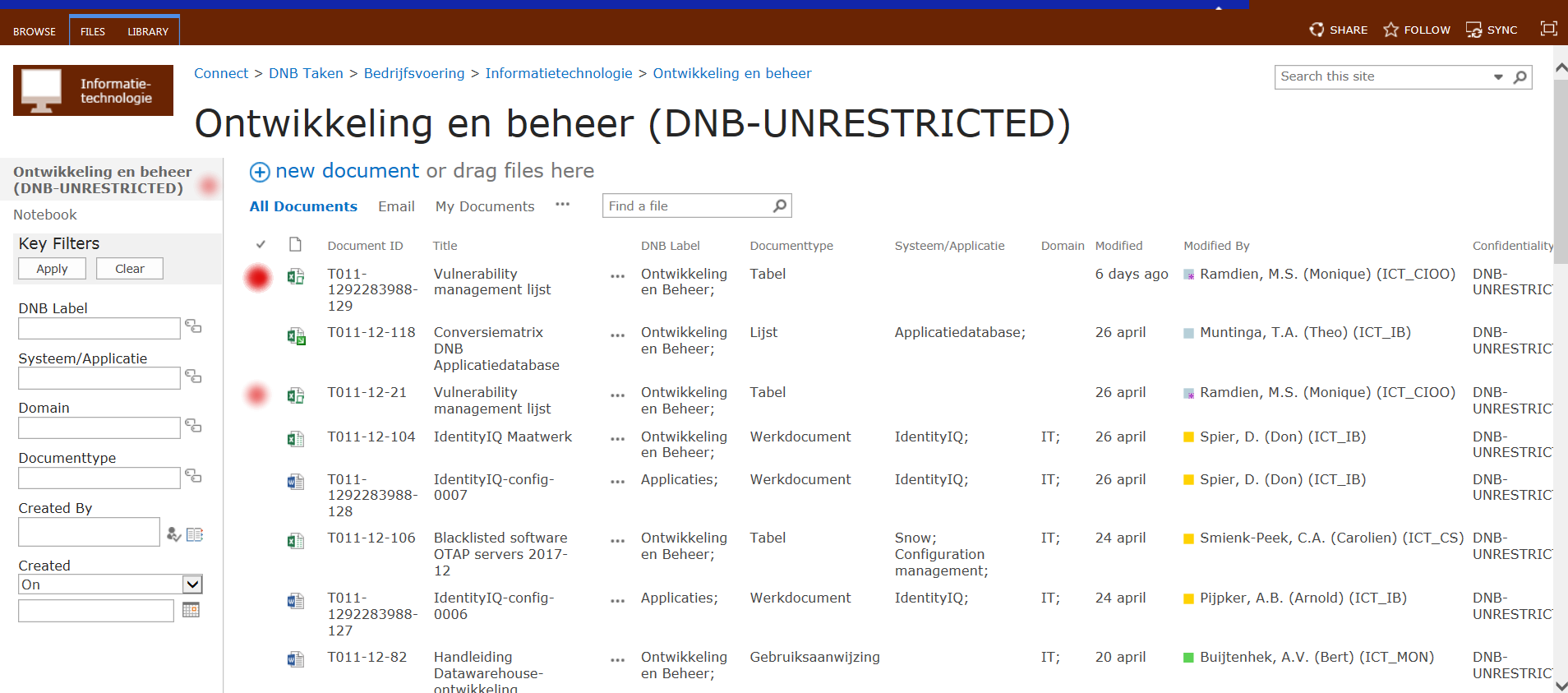This screenshot has height=693, width=1568.
Task: Click the Share icon in top bar
Action: [1317, 30]
